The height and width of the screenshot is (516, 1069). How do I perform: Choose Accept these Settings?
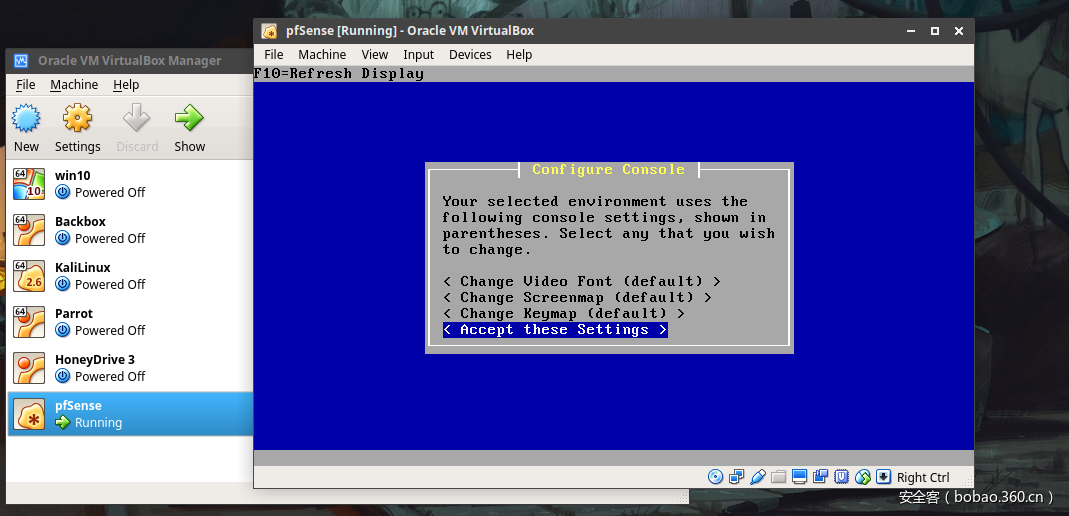555,330
